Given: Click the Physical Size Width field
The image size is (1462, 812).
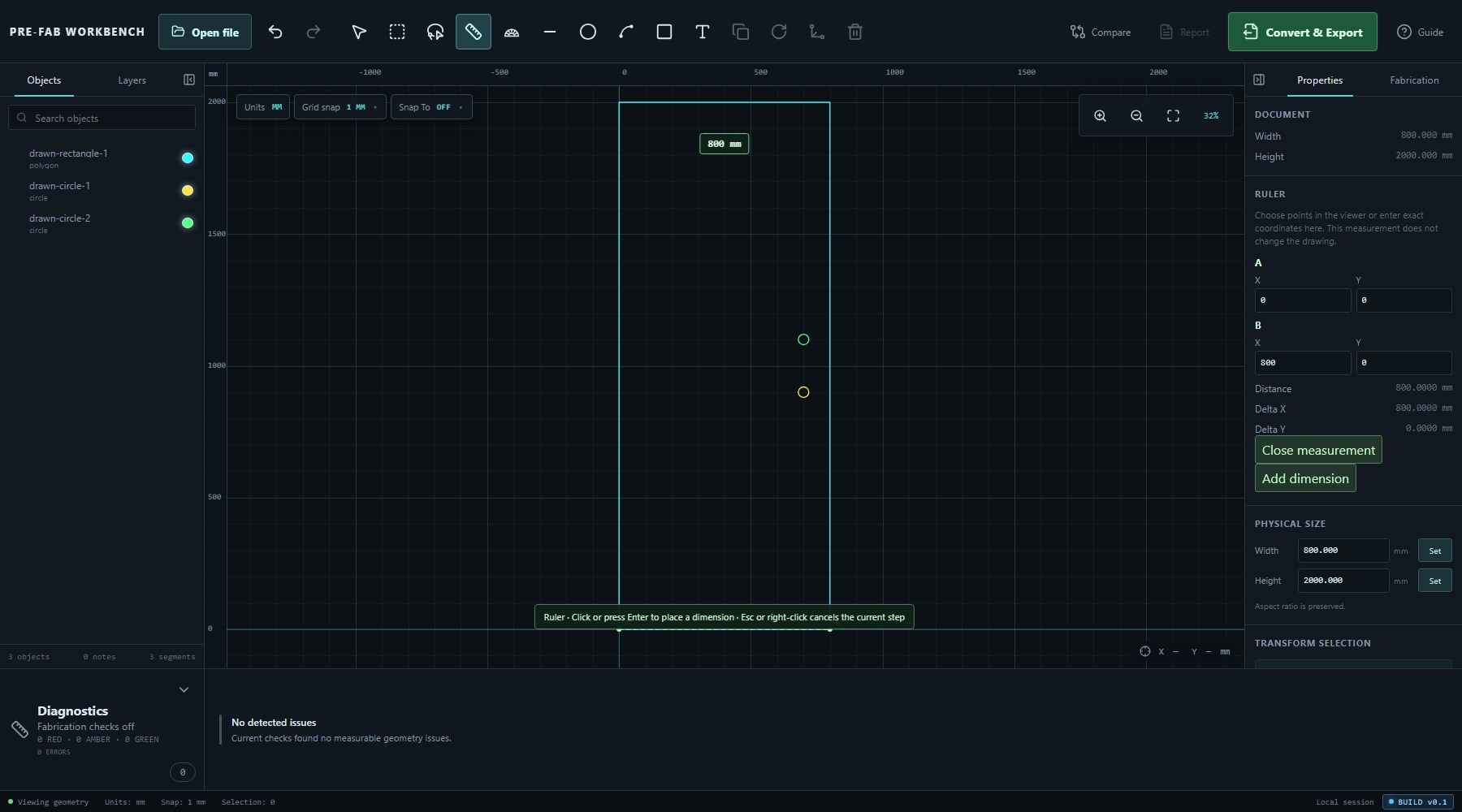Looking at the screenshot, I should point(1343,551).
